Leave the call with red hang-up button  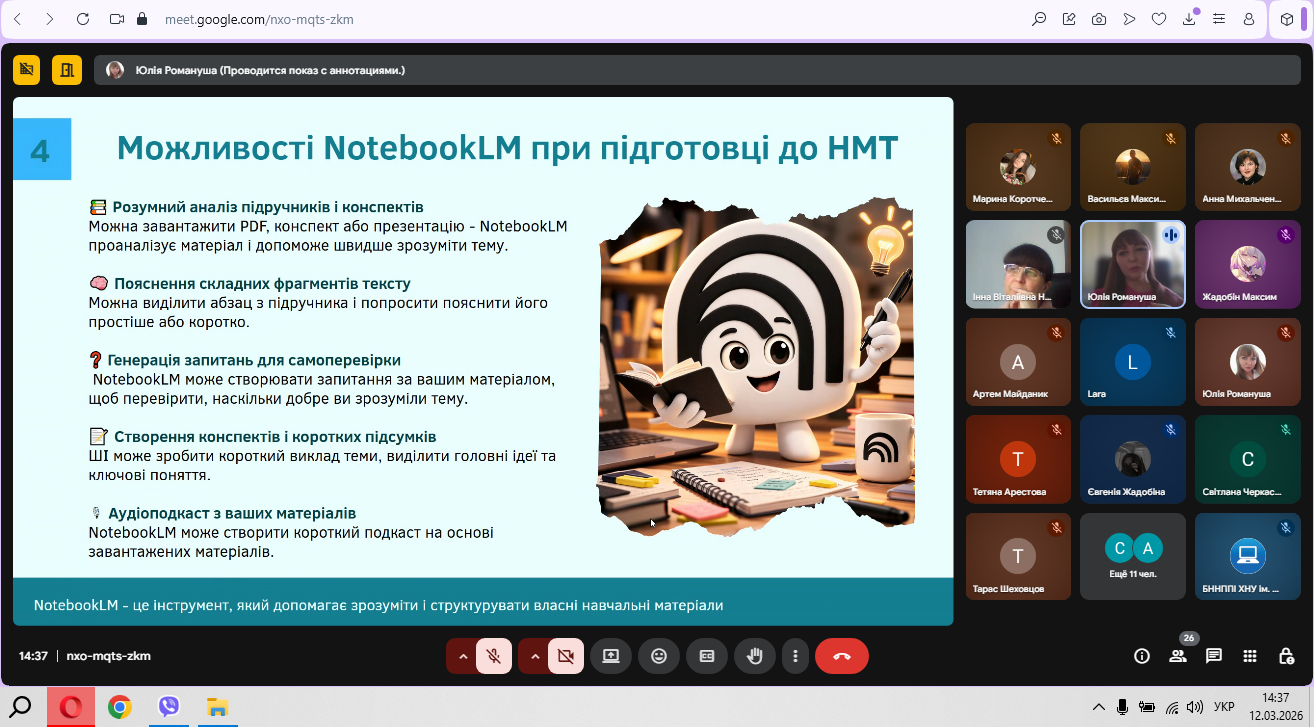point(841,656)
